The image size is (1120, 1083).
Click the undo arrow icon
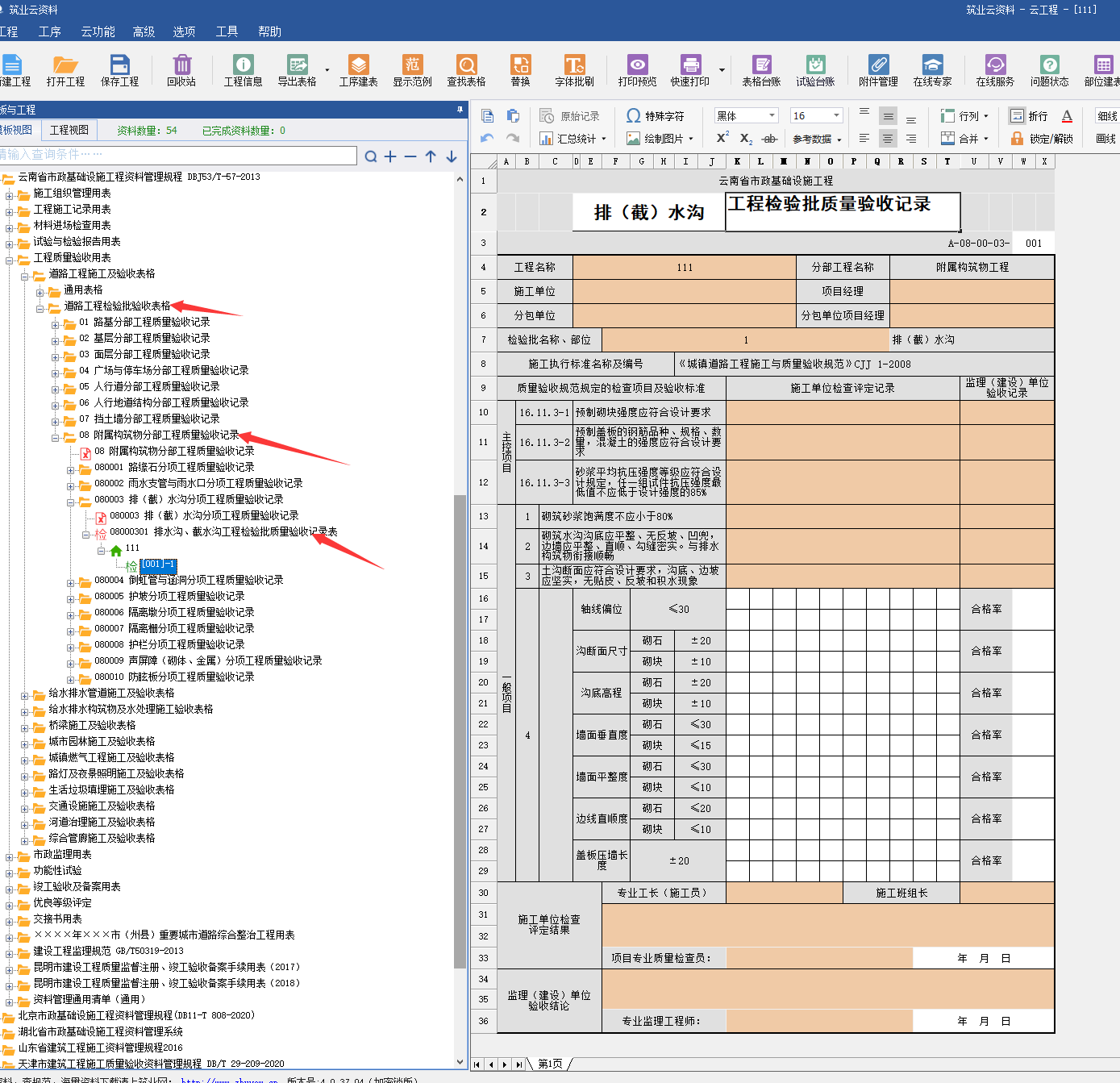click(x=487, y=139)
